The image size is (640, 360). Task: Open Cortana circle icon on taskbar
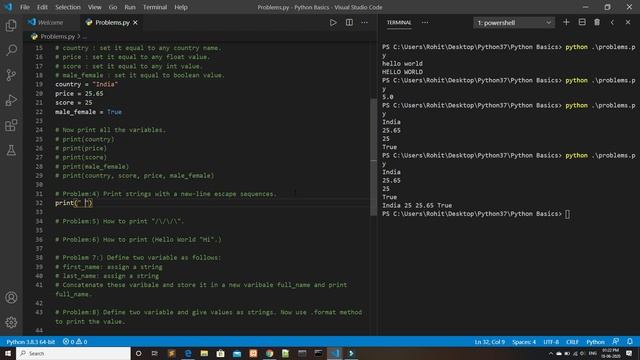pyautogui.click(x=138, y=353)
